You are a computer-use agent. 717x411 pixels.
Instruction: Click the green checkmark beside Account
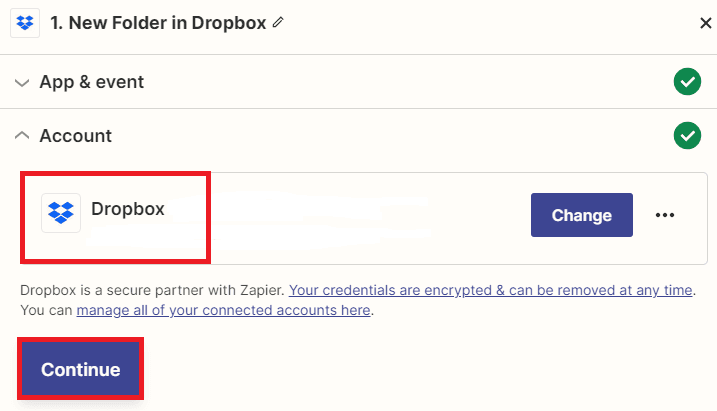(x=687, y=135)
